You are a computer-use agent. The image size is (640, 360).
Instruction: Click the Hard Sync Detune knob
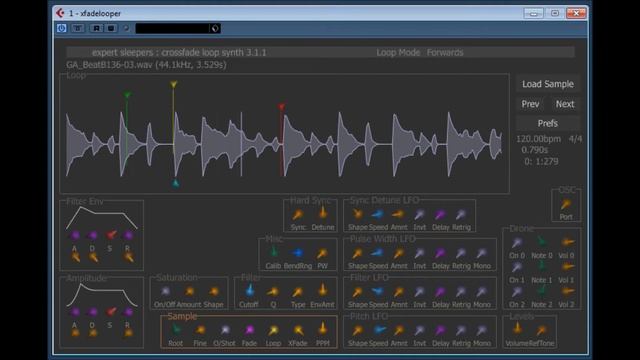pos(323,213)
